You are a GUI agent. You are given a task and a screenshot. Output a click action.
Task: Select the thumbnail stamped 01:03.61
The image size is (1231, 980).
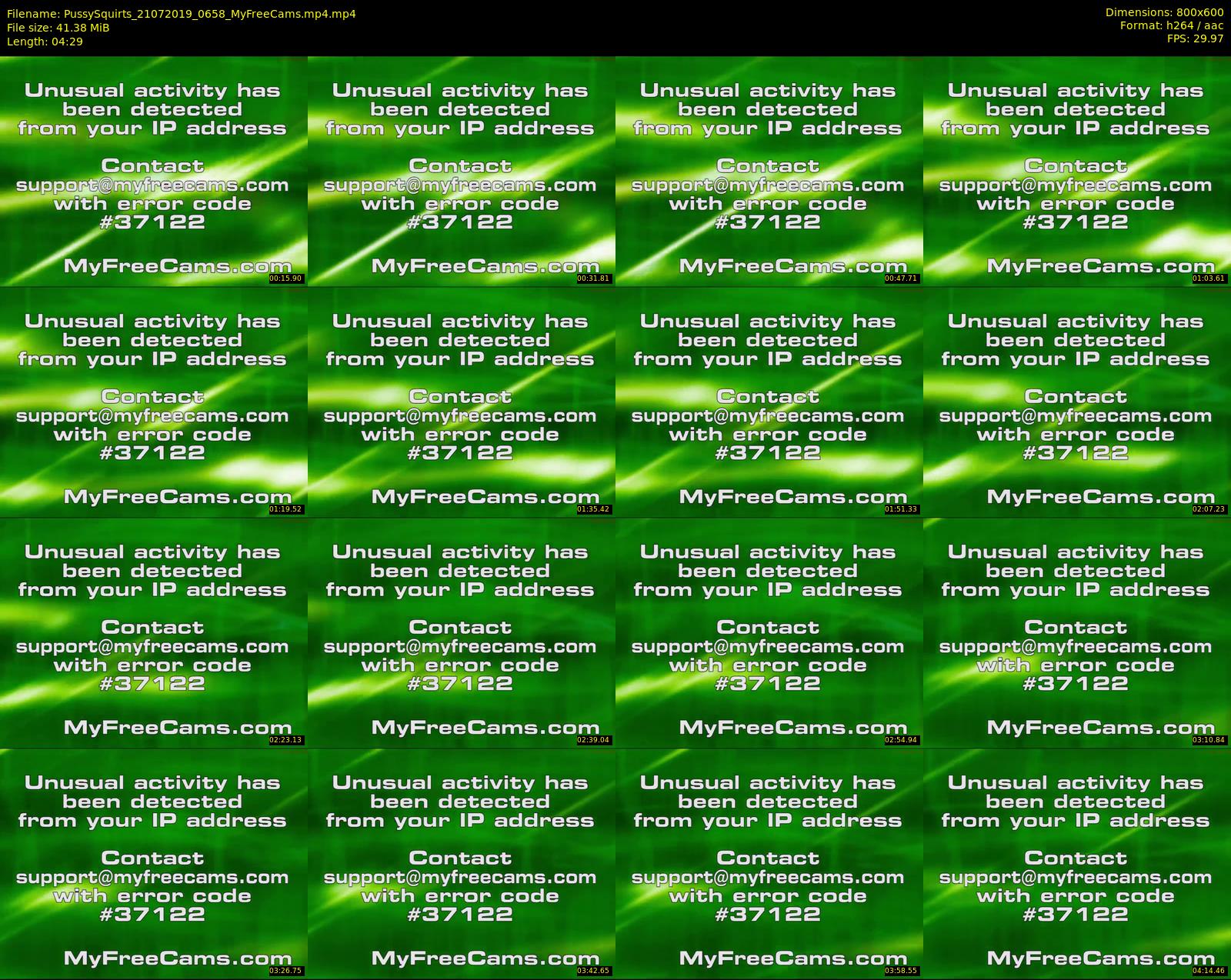1077,171
